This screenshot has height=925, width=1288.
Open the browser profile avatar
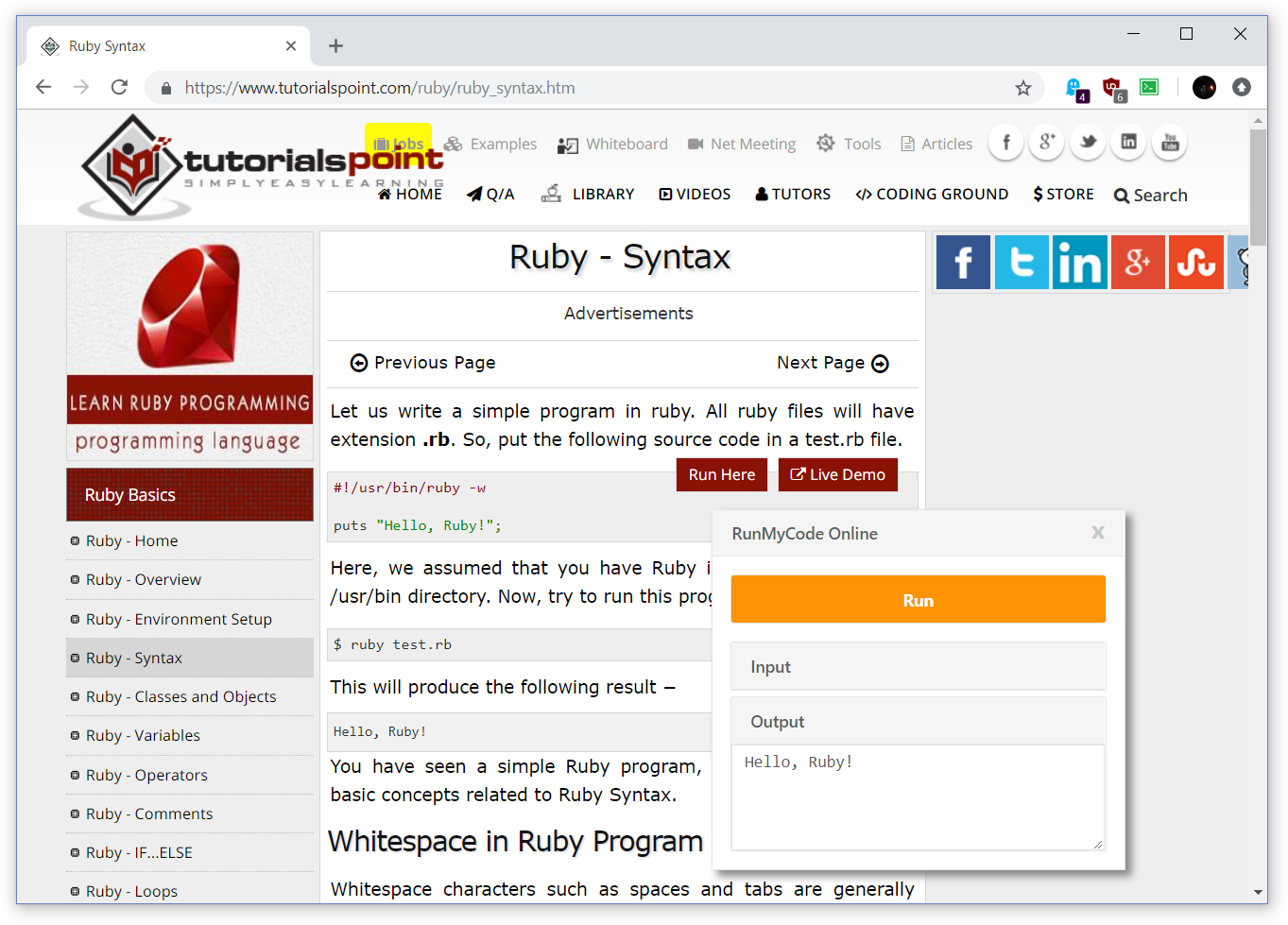pyautogui.click(x=1204, y=88)
